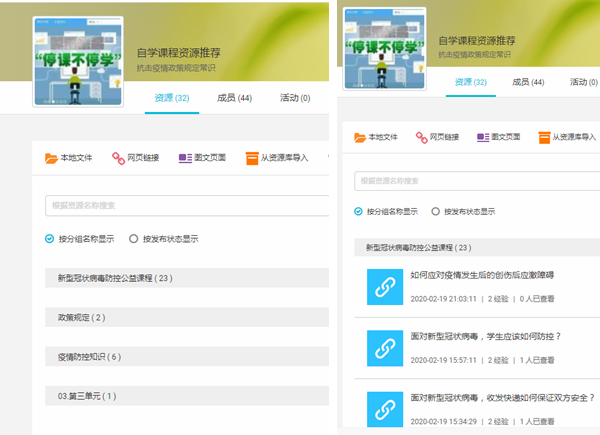Select 按发布状态显示 radio in left panel
600x435 pixels.
coord(134,239)
